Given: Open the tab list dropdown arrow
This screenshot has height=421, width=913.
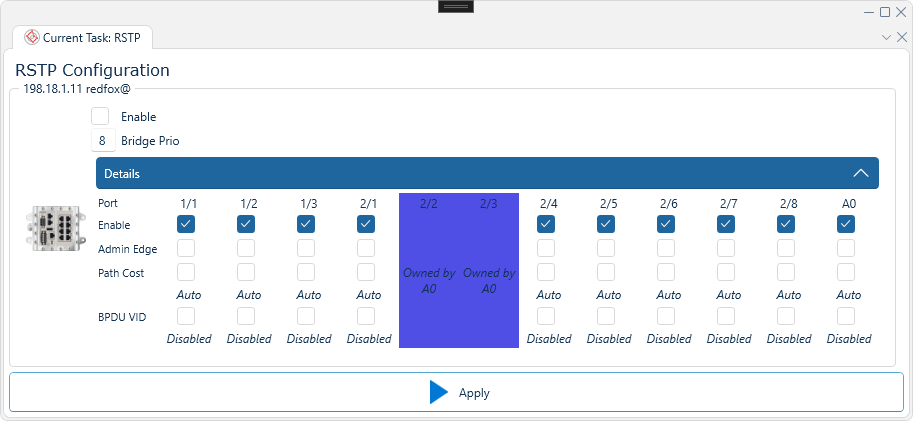Looking at the screenshot, I should 885,37.
